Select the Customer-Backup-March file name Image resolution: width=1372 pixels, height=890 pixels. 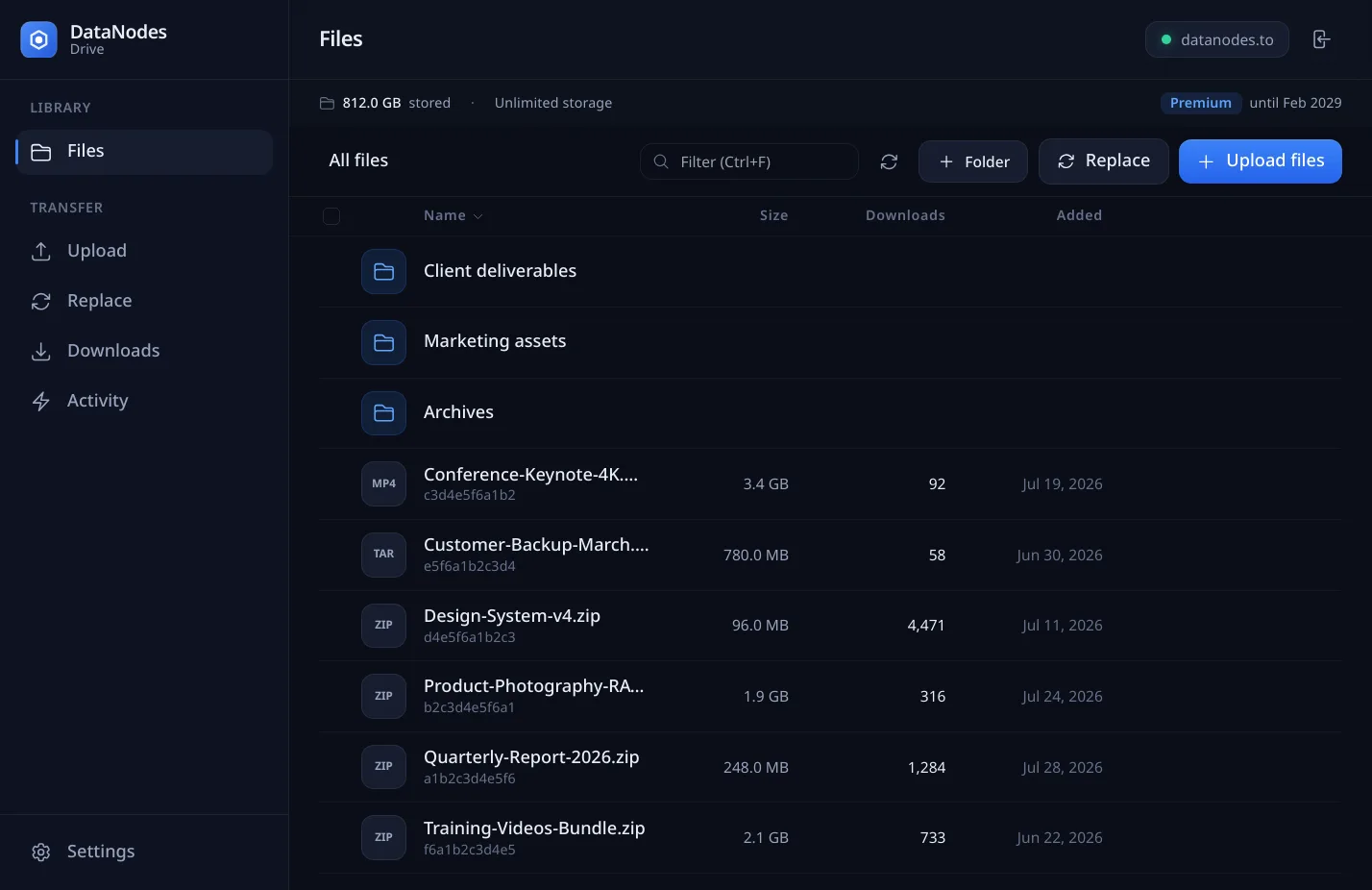(536, 544)
